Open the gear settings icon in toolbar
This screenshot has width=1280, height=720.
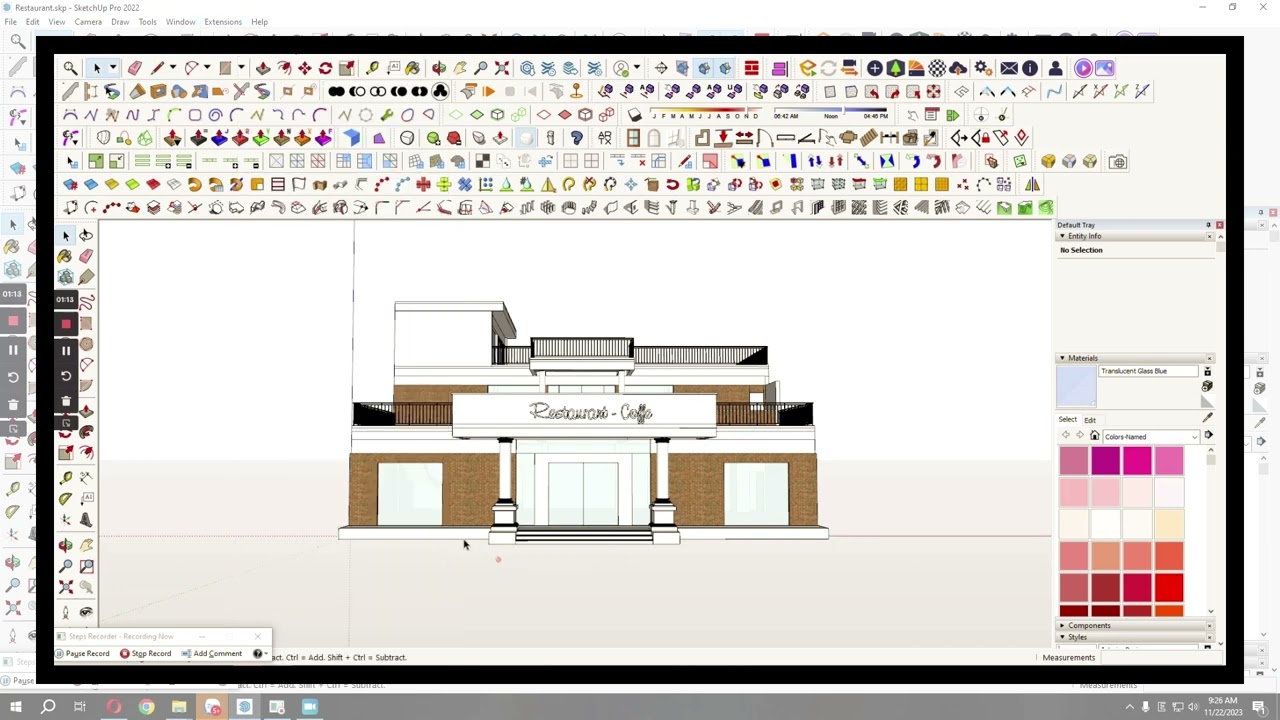pos(982,68)
